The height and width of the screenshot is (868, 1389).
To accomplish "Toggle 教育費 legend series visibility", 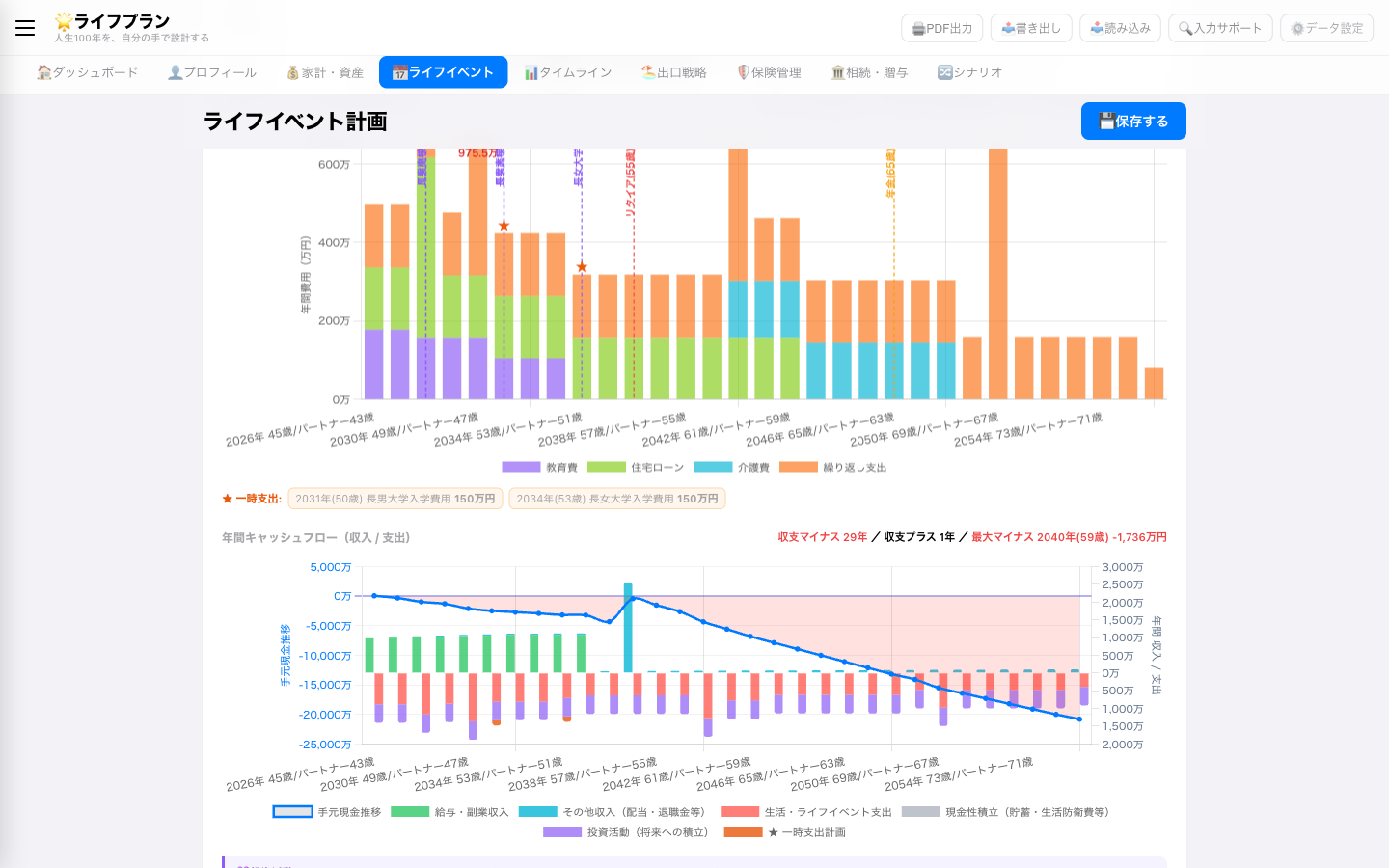I will coord(539,467).
